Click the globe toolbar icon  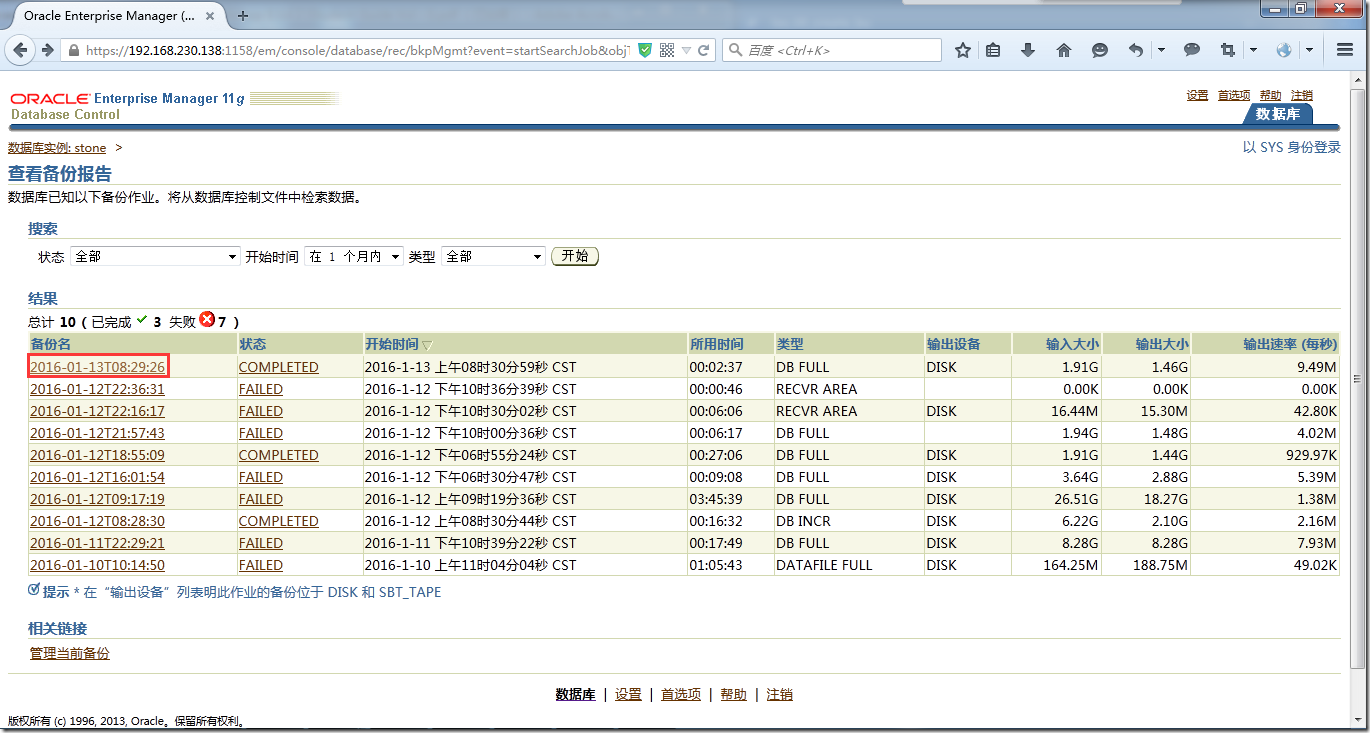1284,50
